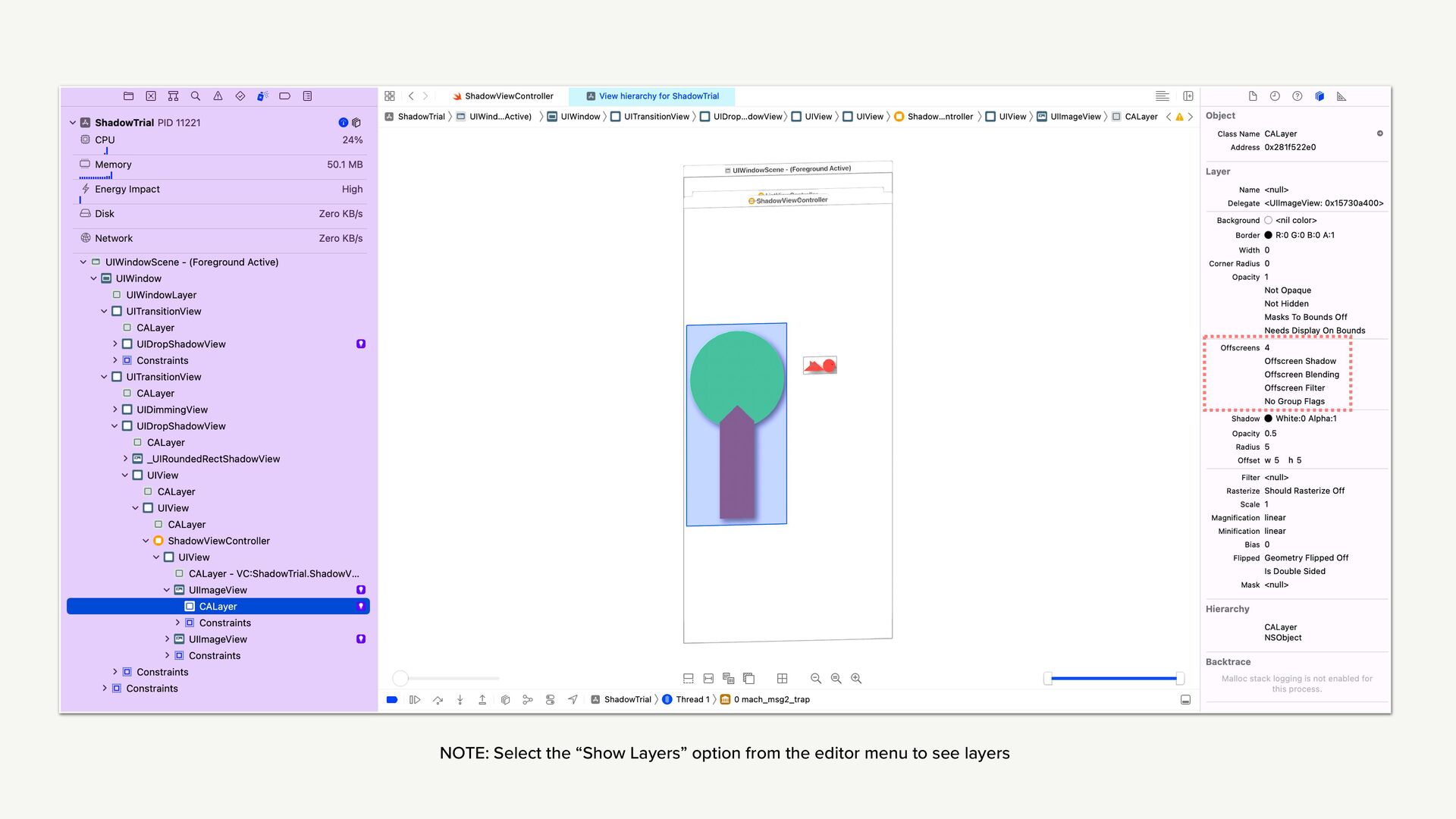Expand the UIDimmingView row

115,410
